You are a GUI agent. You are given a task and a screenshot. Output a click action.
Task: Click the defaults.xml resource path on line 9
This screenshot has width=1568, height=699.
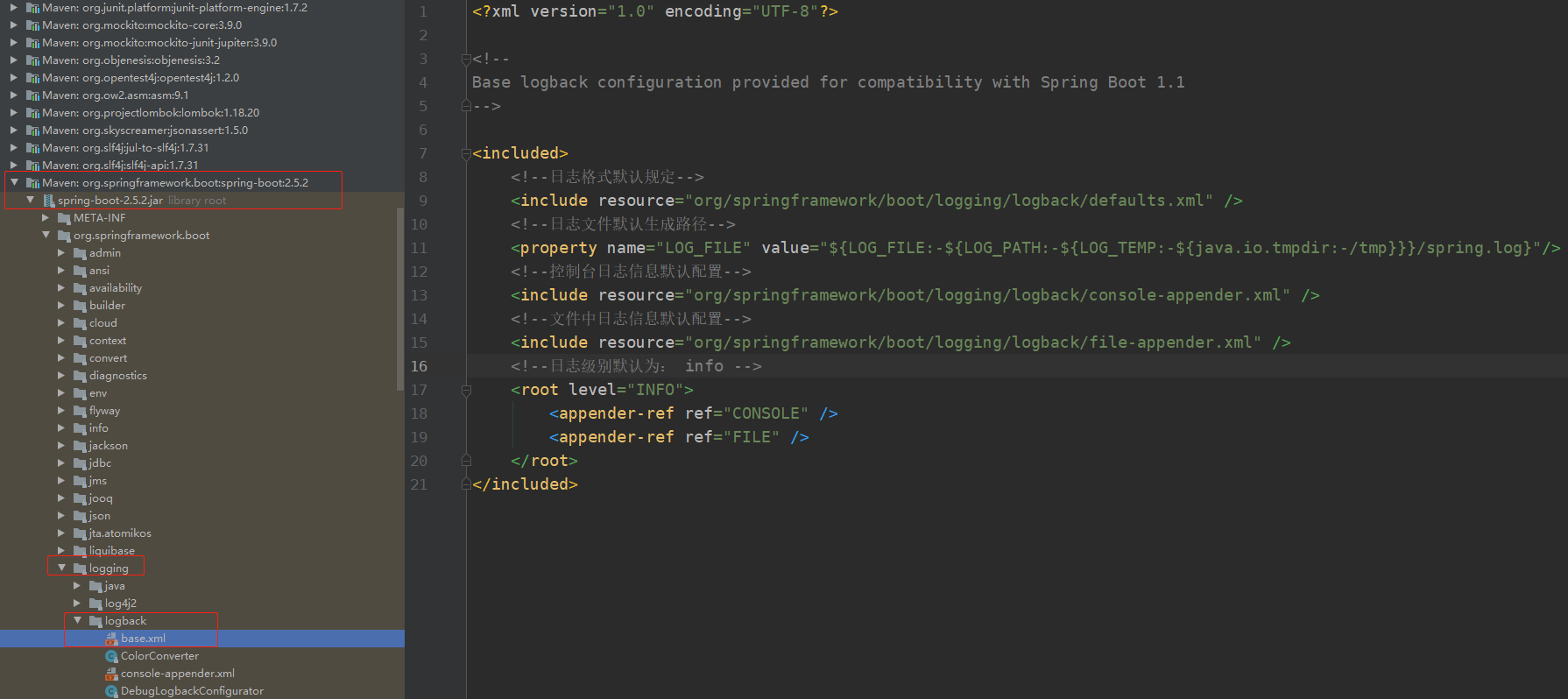point(949,201)
